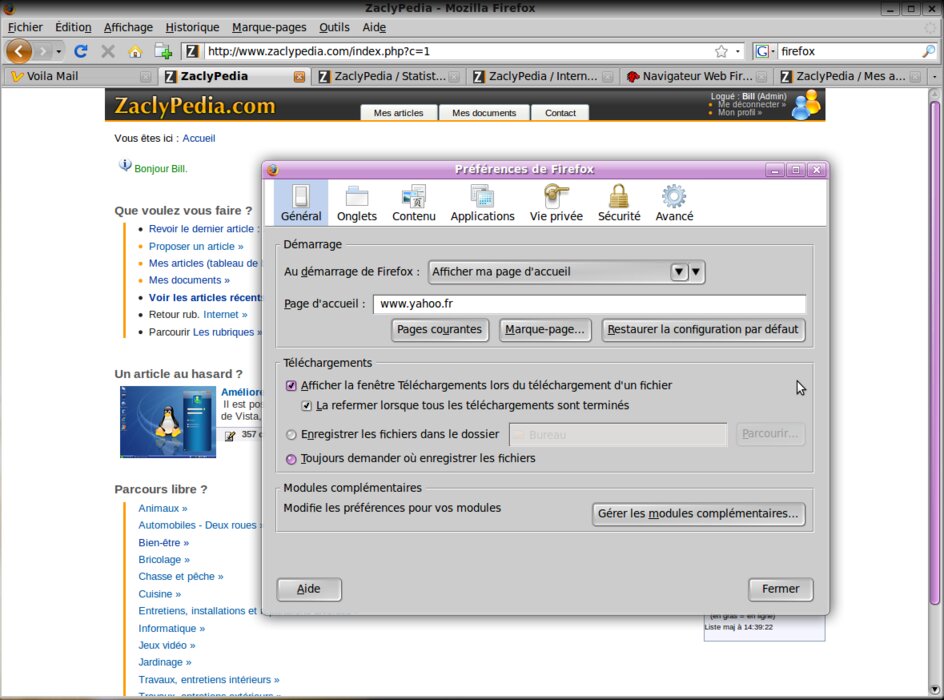Open the Onglets preferences panel
The height and width of the screenshot is (700, 944).
tap(357, 202)
